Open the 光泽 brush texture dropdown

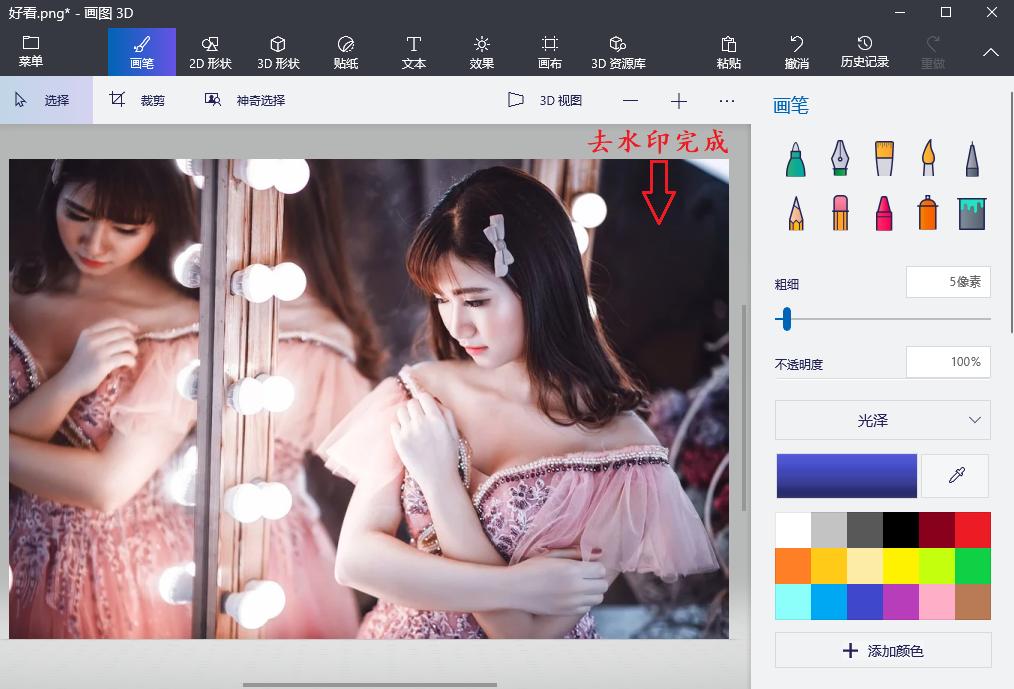[882, 420]
